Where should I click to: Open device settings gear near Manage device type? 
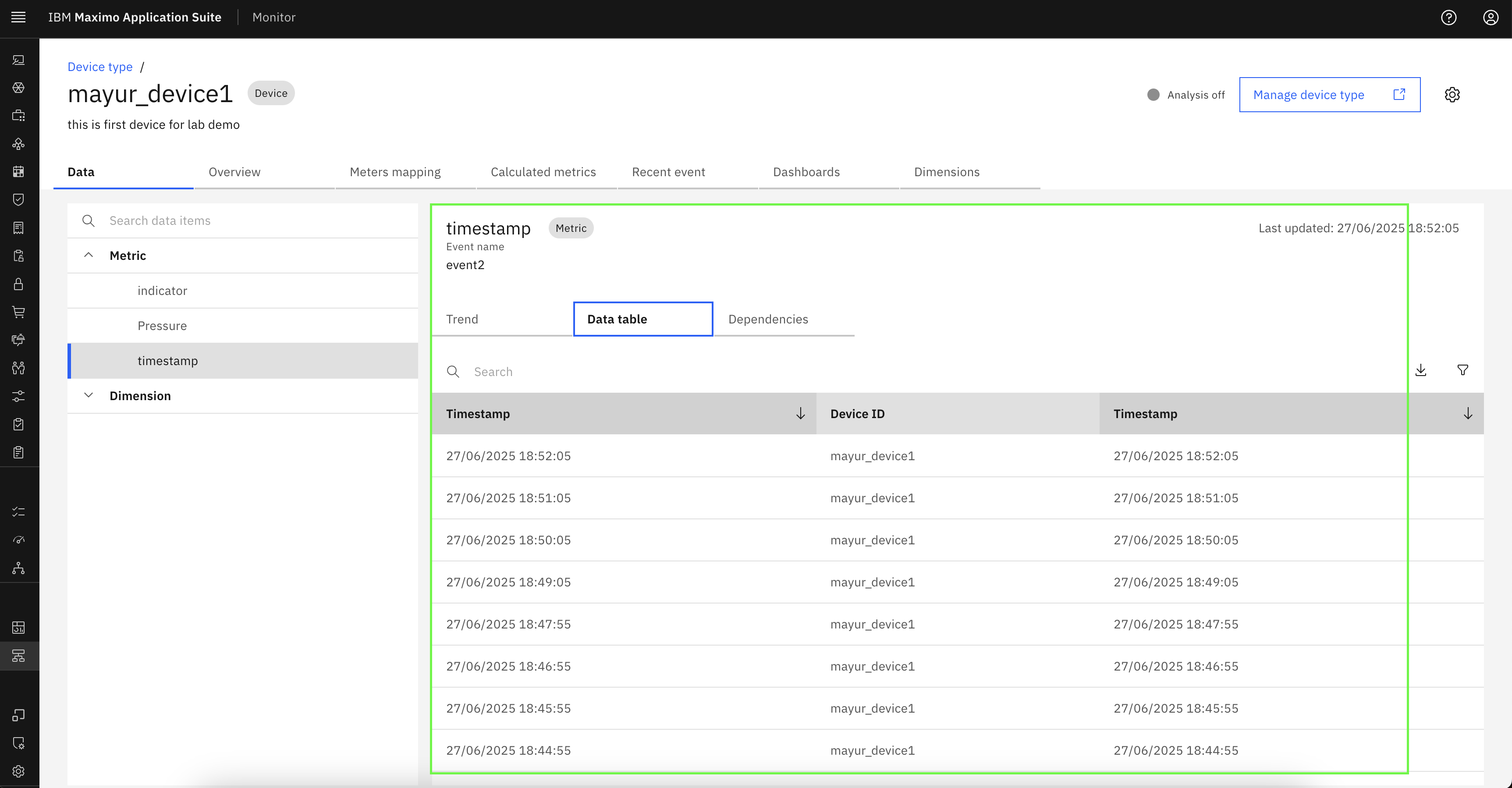point(1452,95)
